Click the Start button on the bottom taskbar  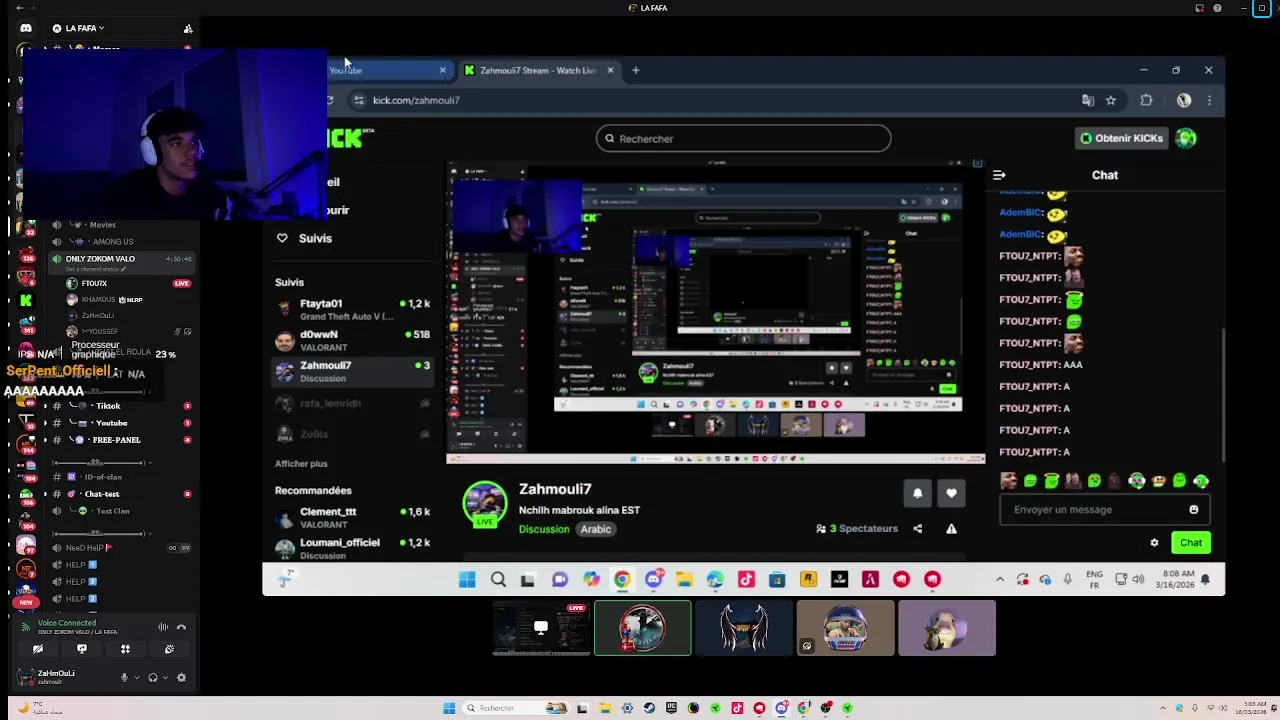pos(449,708)
